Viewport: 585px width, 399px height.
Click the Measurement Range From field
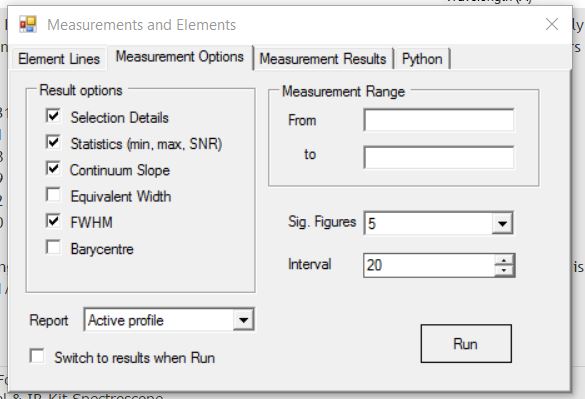point(439,120)
